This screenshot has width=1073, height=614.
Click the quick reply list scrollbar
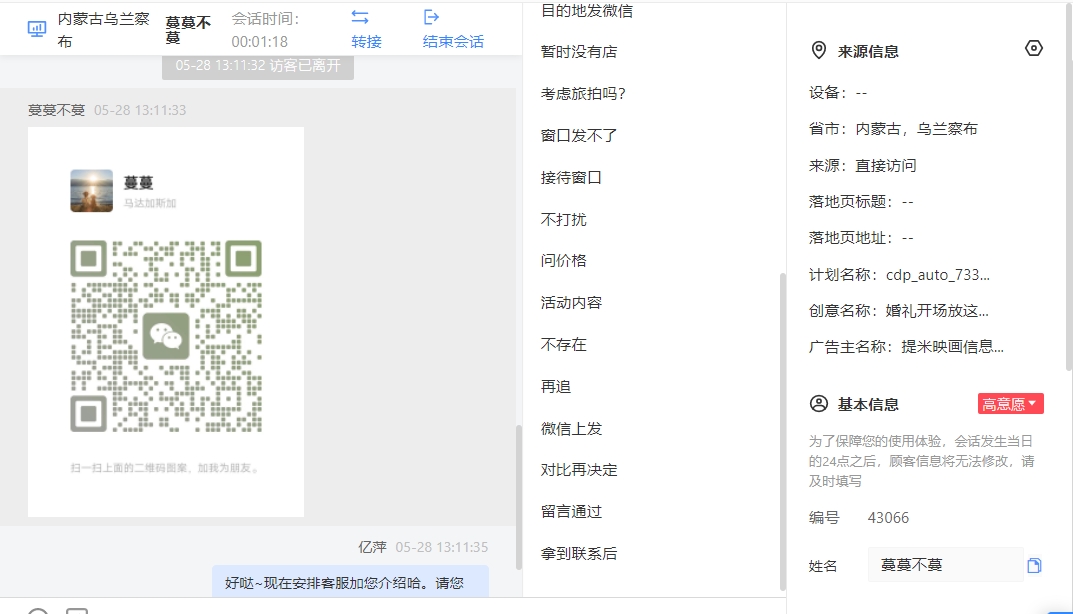pyautogui.click(x=782, y=431)
